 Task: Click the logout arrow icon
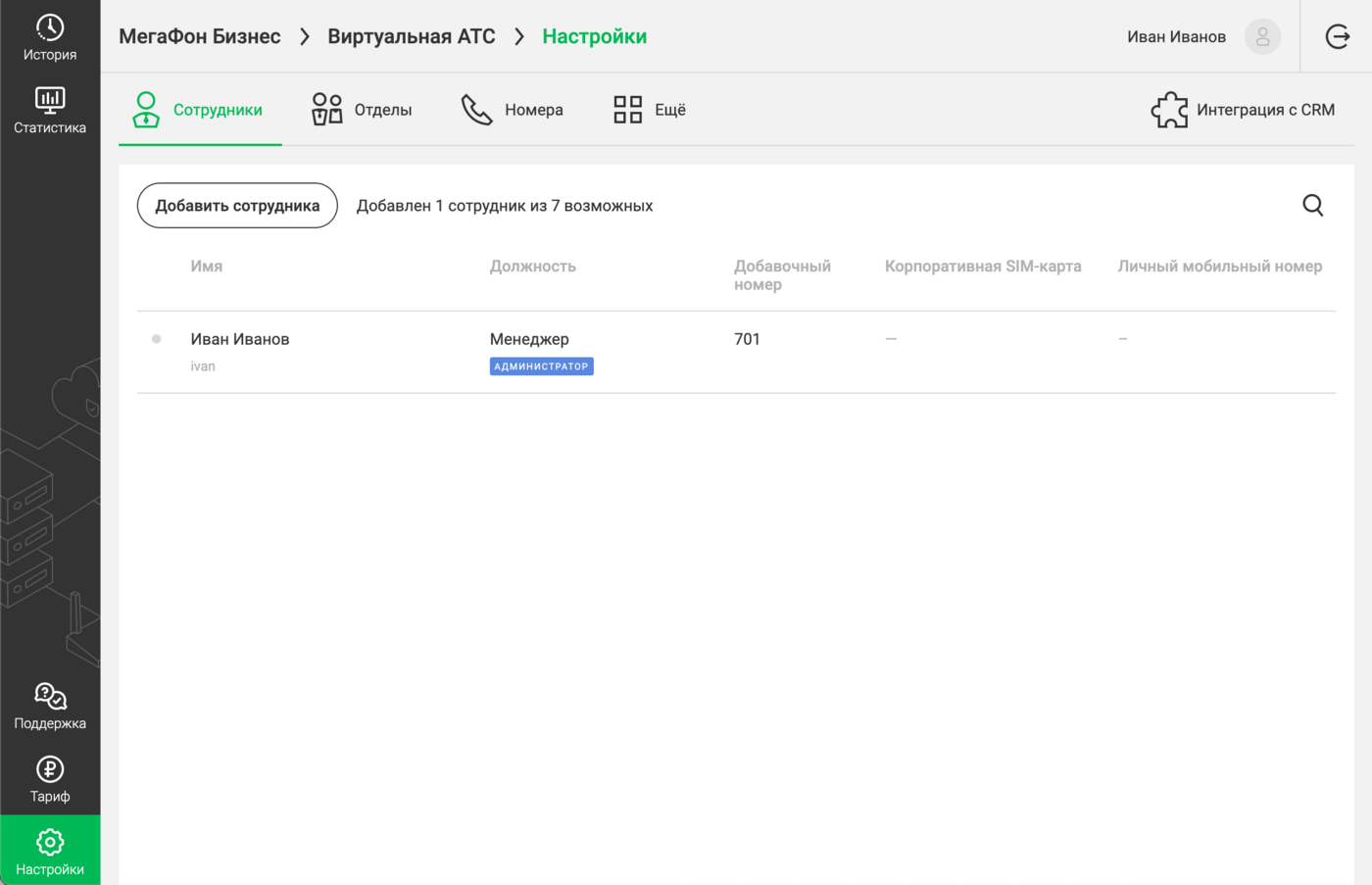(1338, 36)
